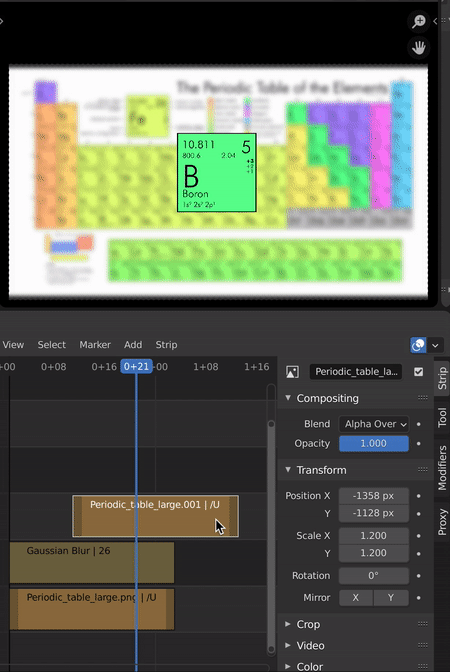This screenshot has height=672, width=450.
Task: Animate Blend property with its keyframe dot
Action: click(418, 424)
